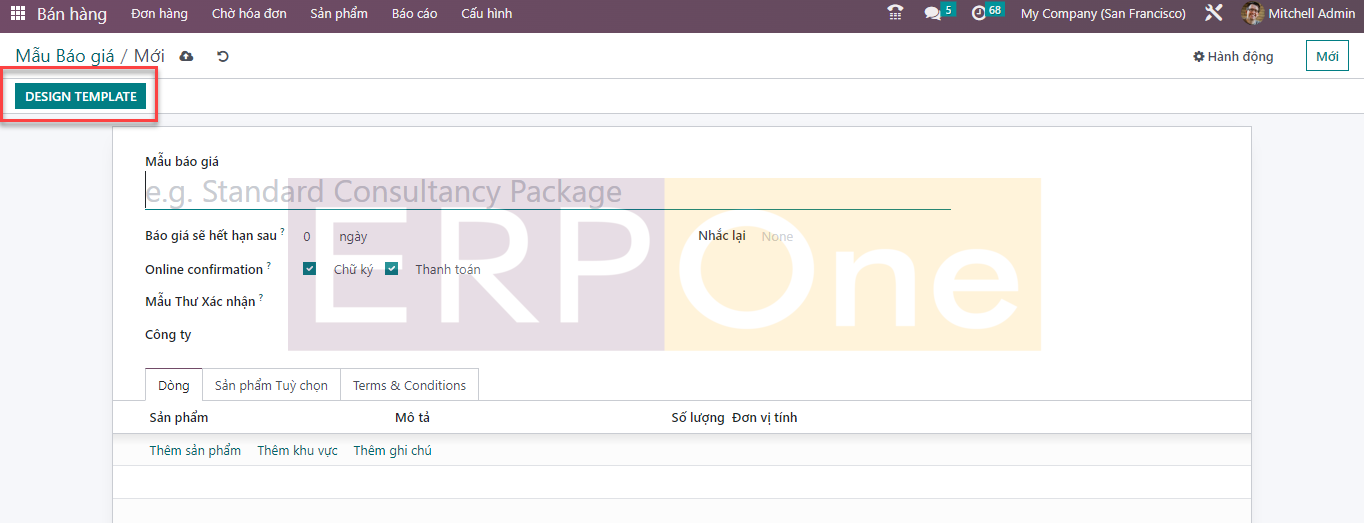Toggle the Thanh toán checkbox
This screenshot has width=1364, height=523.
coord(392,269)
